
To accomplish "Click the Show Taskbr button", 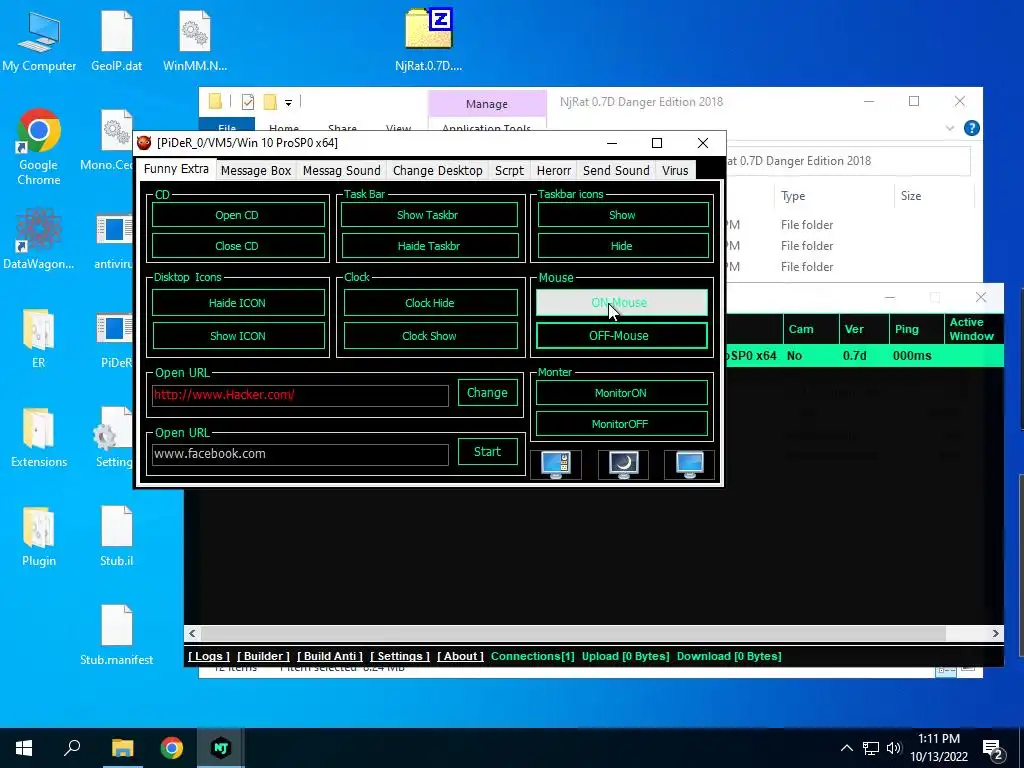I will pyautogui.click(x=429, y=215).
